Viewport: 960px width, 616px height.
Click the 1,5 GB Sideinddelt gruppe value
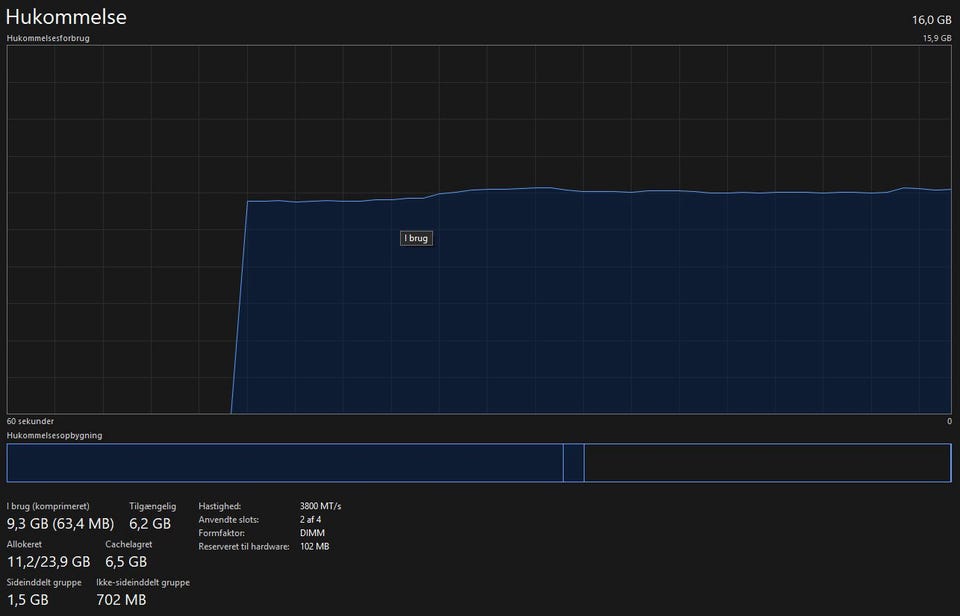coord(28,599)
